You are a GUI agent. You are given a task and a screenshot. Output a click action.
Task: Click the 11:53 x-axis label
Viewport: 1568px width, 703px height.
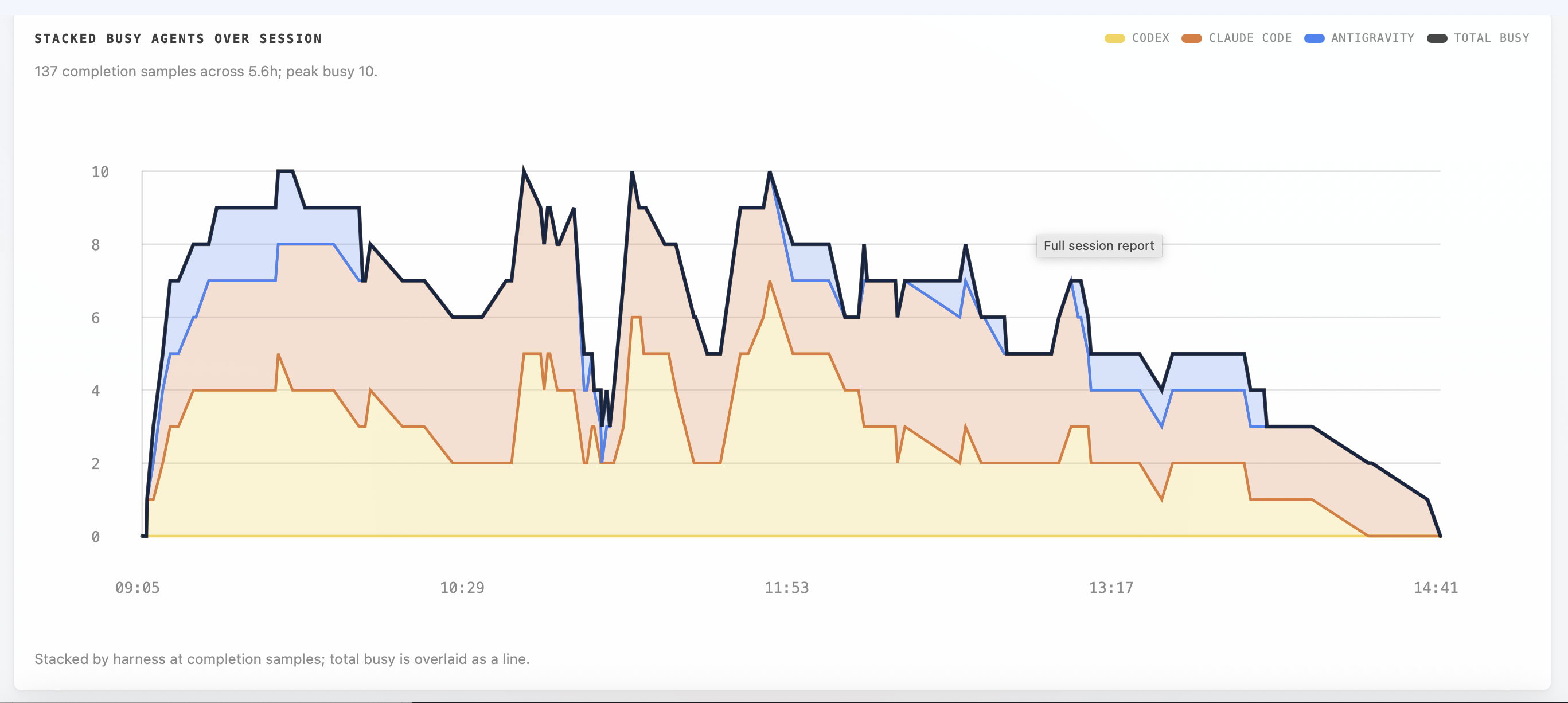[786, 587]
